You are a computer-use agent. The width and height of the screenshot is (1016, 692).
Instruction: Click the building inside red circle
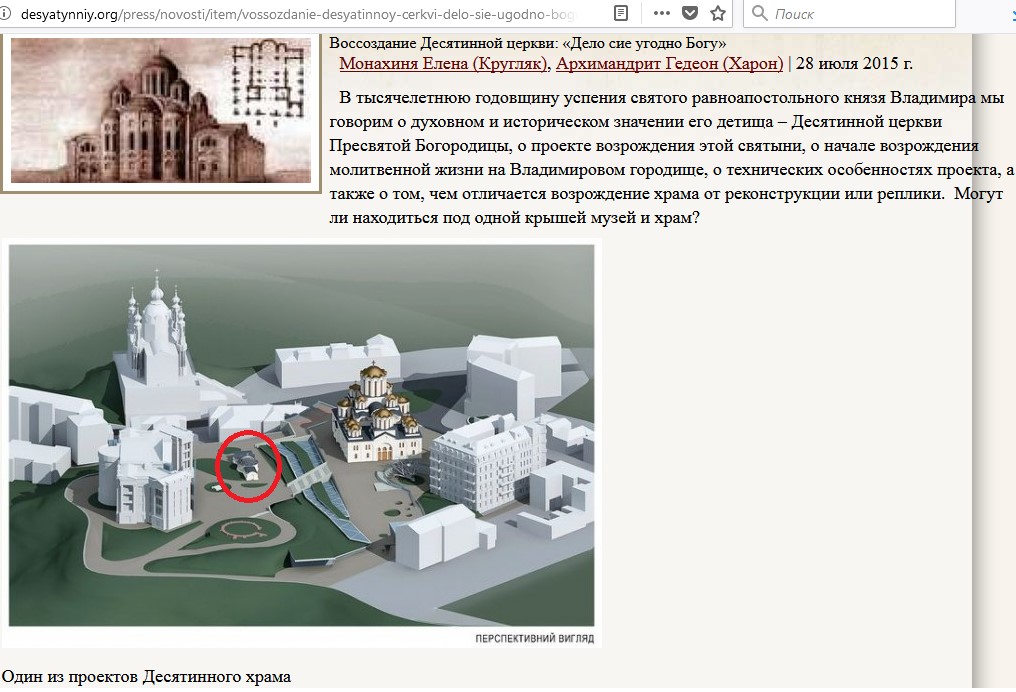[247, 465]
